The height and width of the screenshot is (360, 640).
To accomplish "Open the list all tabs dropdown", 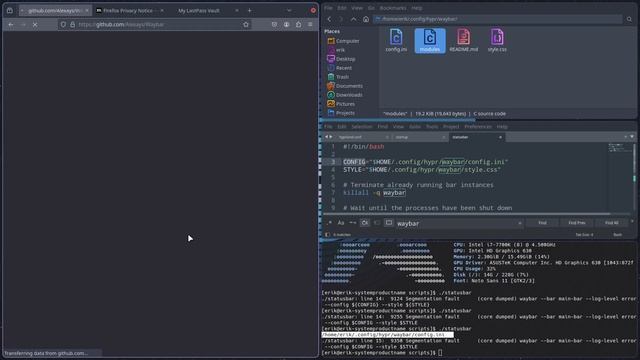I will coord(289,11).
